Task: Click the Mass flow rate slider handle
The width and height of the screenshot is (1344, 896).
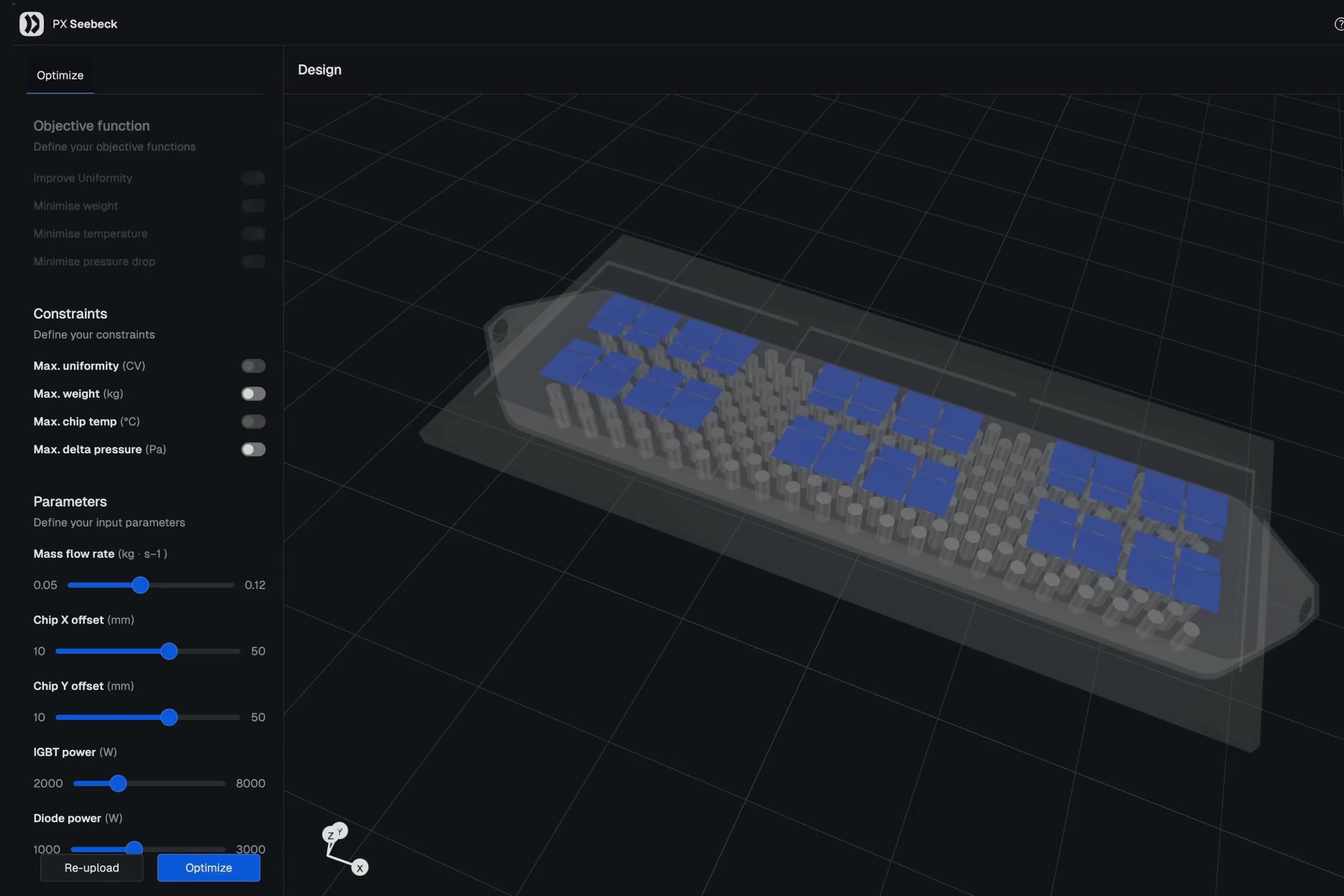Action: tap(141, 585)
